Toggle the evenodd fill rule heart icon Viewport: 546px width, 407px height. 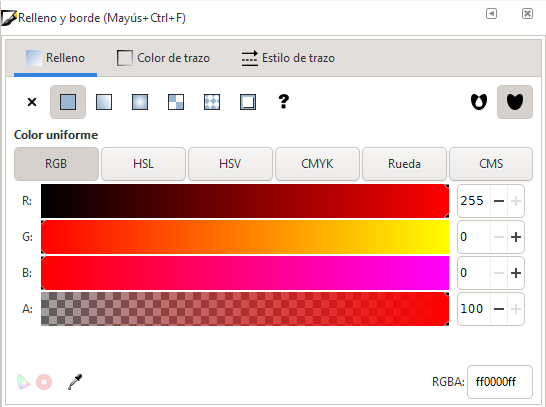pyautogui.click(x=479, y=102)
